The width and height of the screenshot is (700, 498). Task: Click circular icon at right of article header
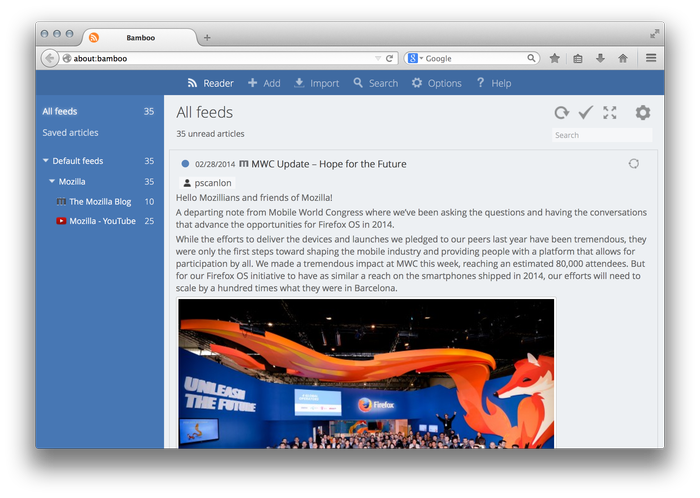(633, 164)
